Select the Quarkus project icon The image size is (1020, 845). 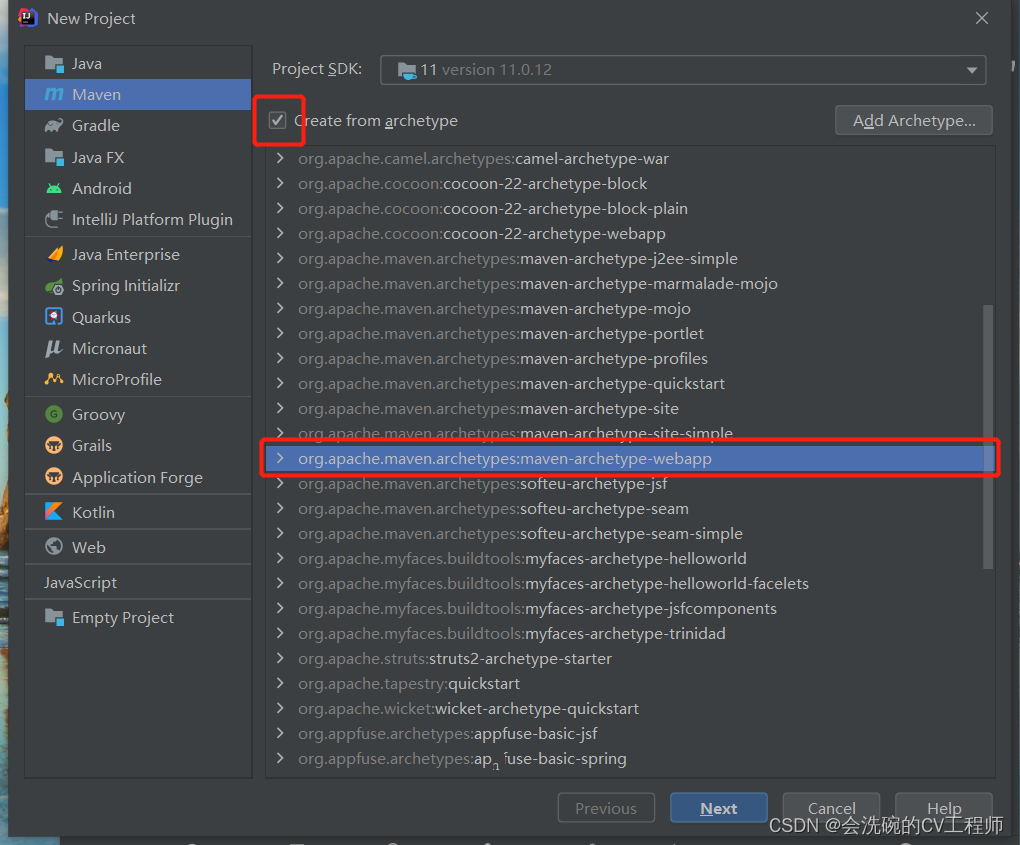[54, 317]
